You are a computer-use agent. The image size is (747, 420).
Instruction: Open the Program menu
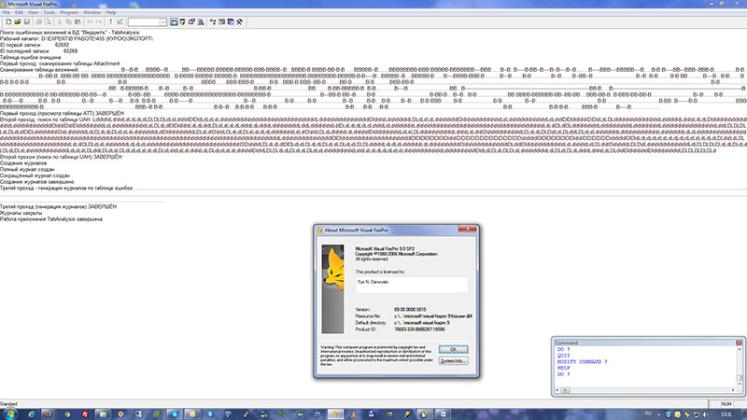[69, 12]
